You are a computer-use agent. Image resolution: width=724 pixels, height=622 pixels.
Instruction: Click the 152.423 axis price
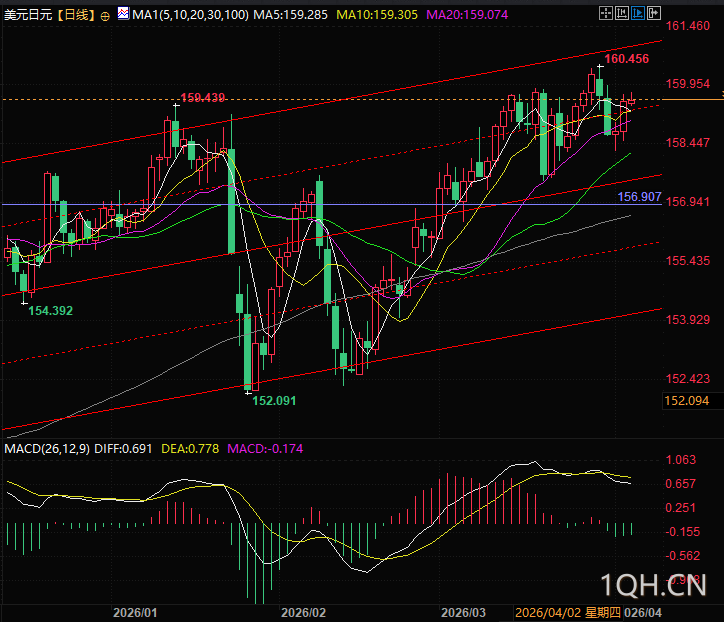click(688, 379)
